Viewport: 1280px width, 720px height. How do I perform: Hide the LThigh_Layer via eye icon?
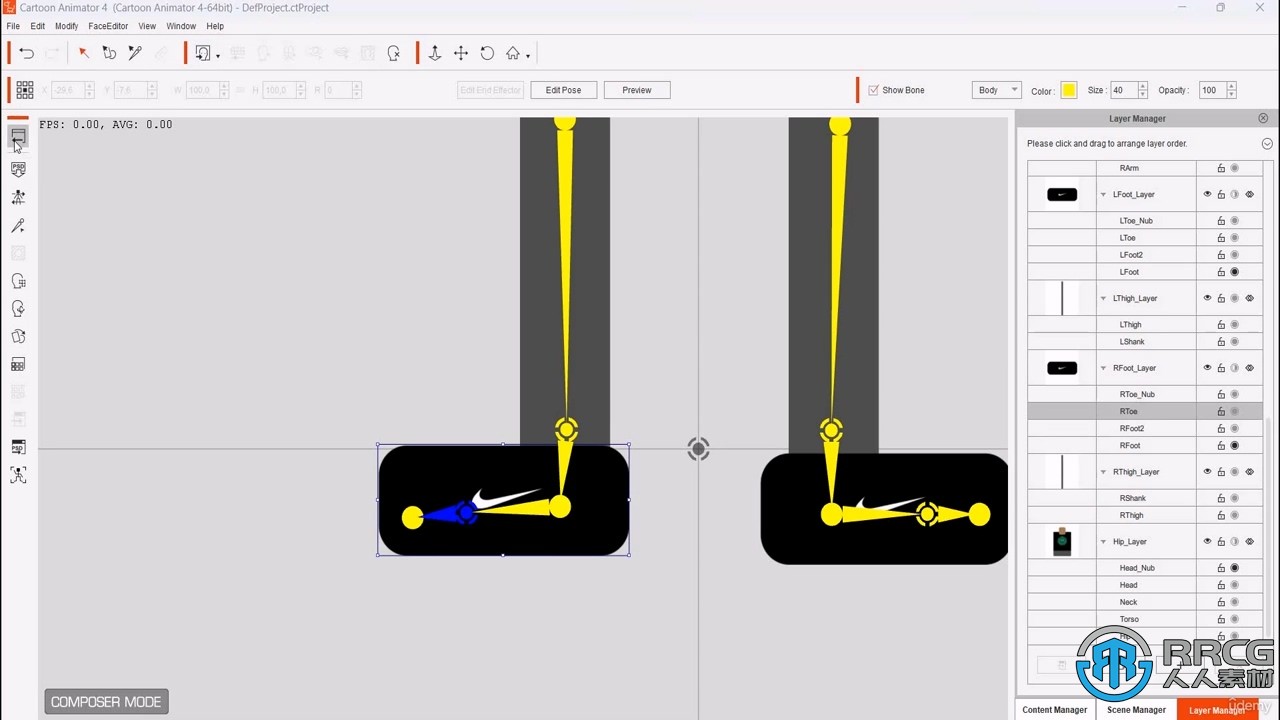1207,298
